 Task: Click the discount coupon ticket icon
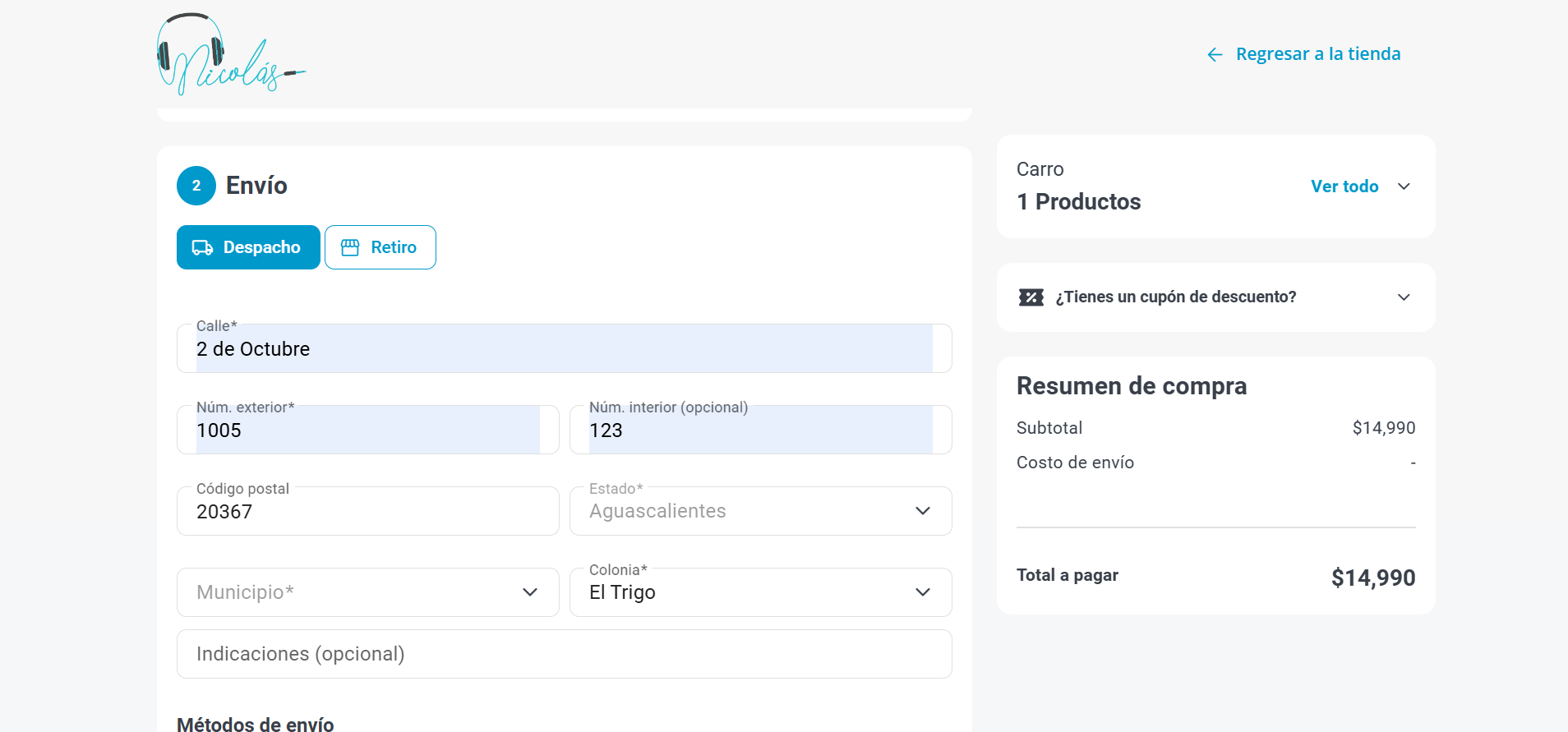[1031, 297]
